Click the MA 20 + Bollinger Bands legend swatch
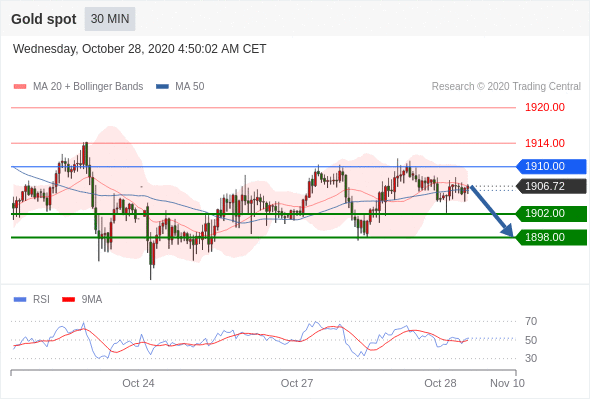 (20, 87)
